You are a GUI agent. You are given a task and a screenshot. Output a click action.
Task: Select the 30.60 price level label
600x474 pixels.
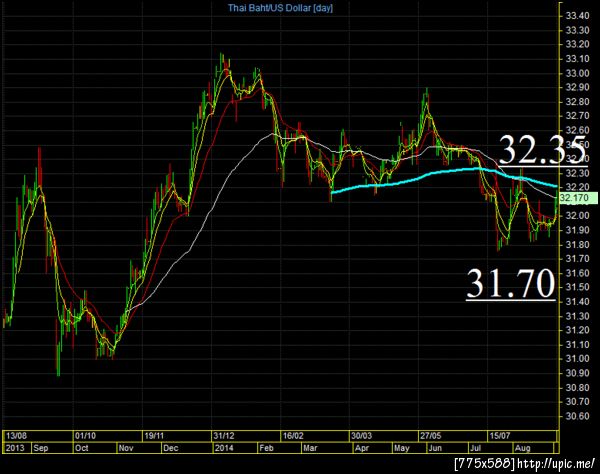pyautogui.click(x=577, y=416)
